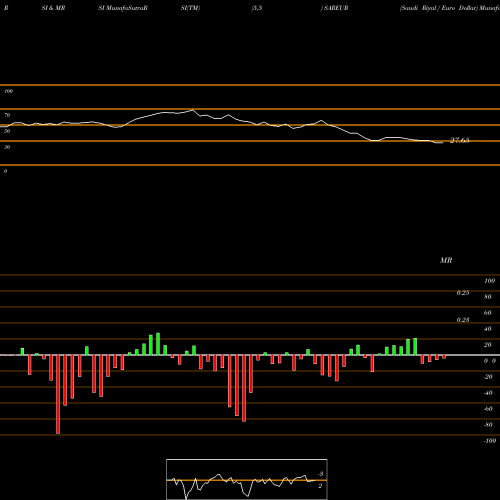Viewport: 500px width, 500px height.
Task: Click the MR axis label -60
Action: 488,409
